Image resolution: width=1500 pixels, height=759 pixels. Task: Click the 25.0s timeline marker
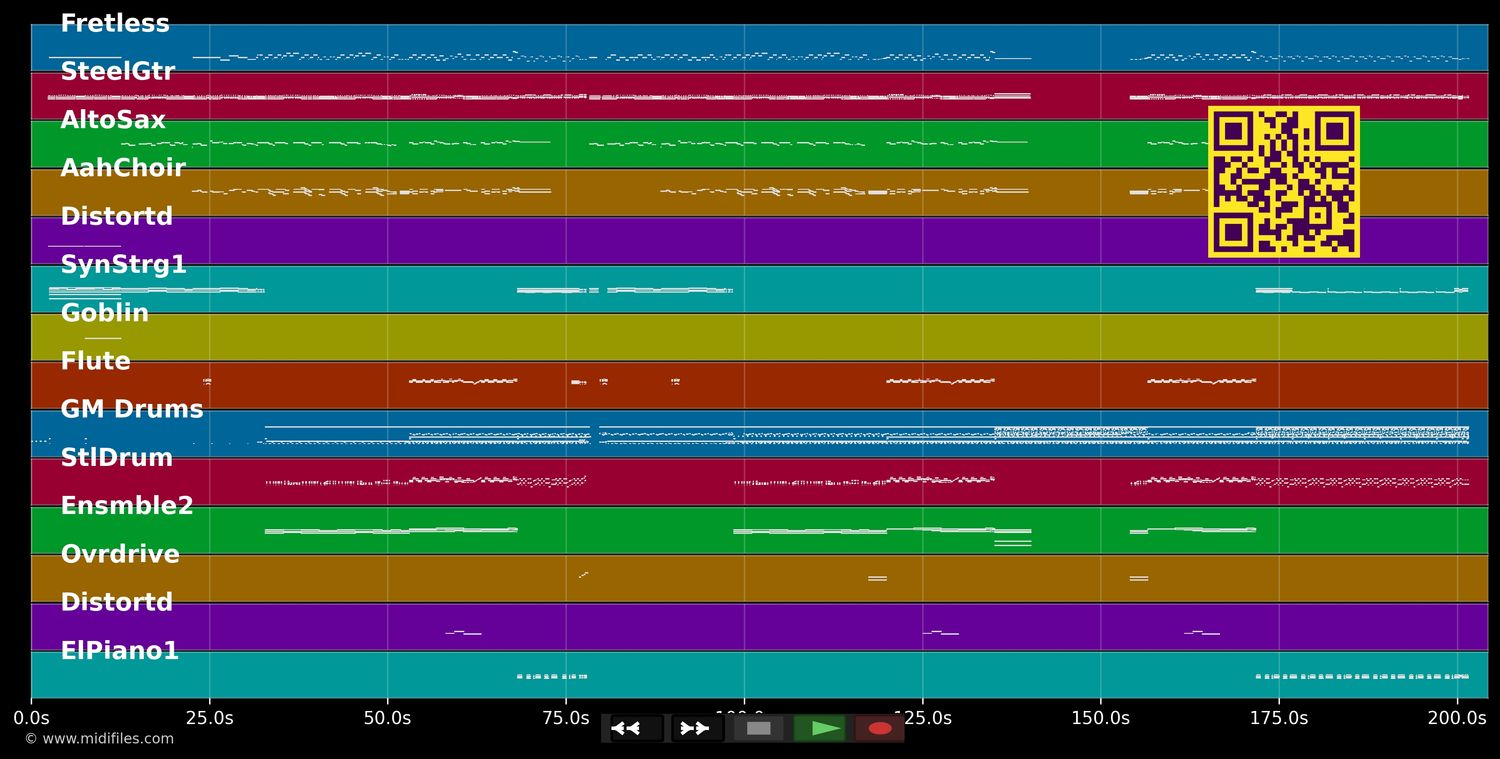[x=209, y=718]
